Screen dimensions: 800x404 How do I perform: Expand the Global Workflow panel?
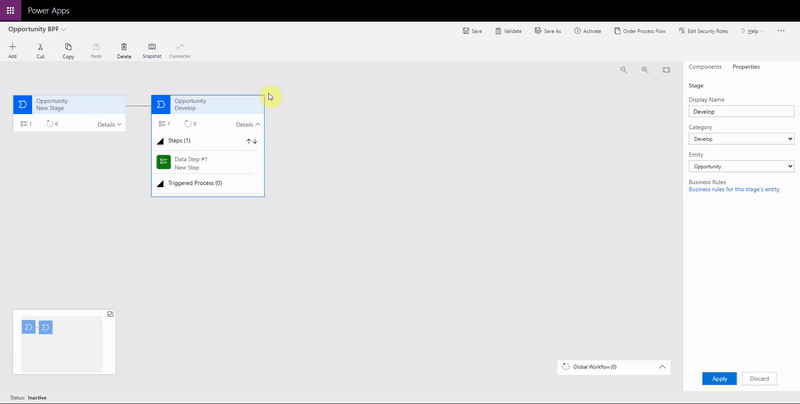point(662,367)
